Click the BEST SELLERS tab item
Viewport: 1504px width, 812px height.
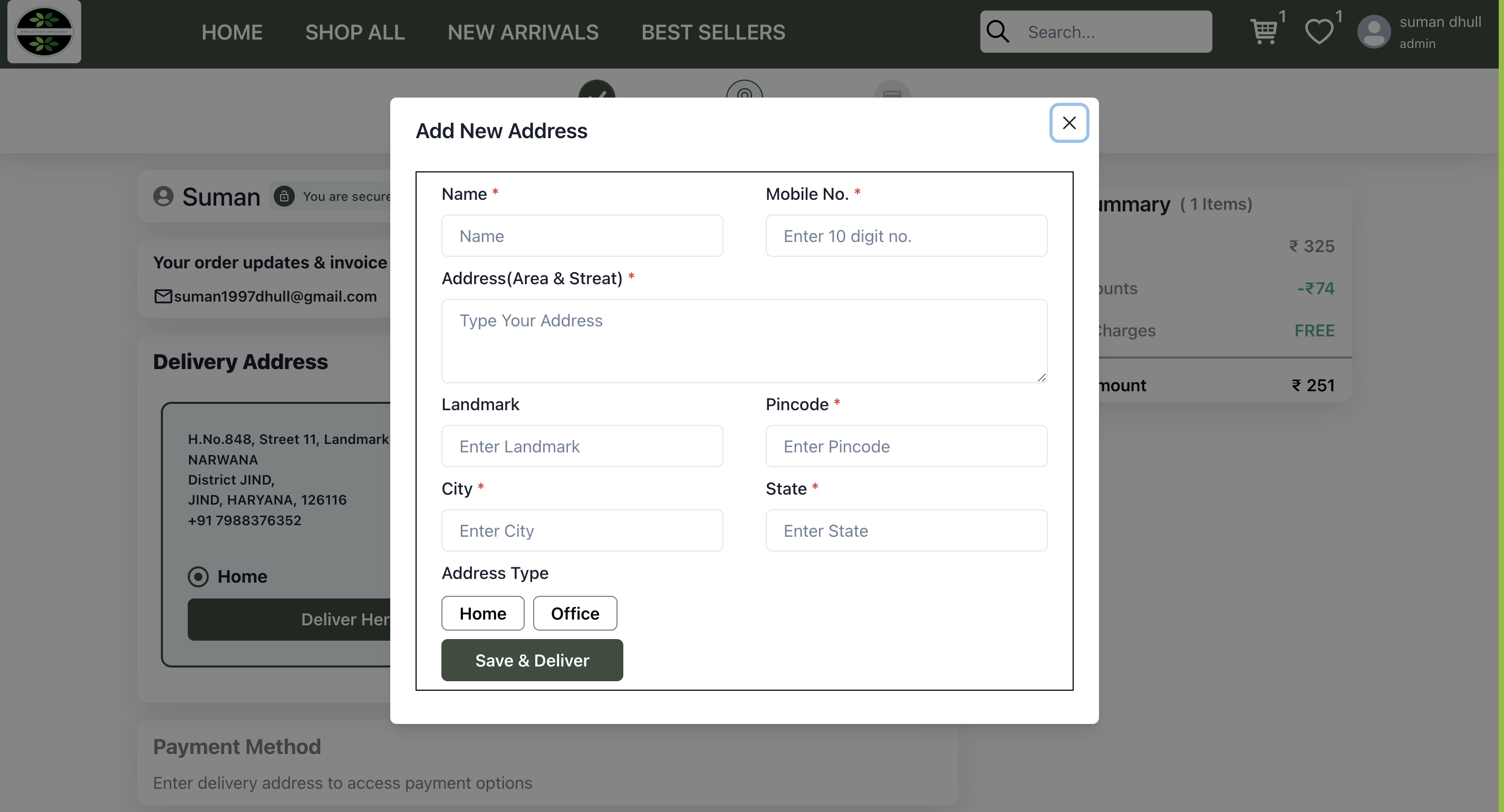714,31
